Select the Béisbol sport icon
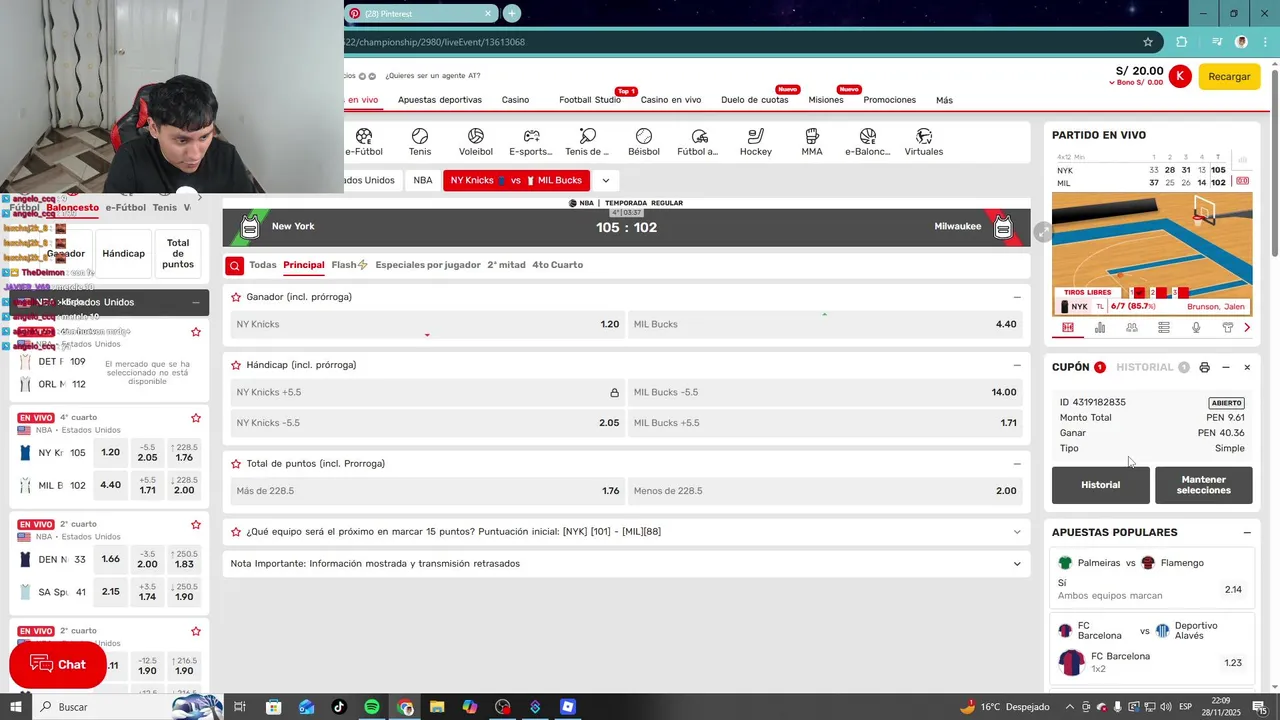 (644, 142)
